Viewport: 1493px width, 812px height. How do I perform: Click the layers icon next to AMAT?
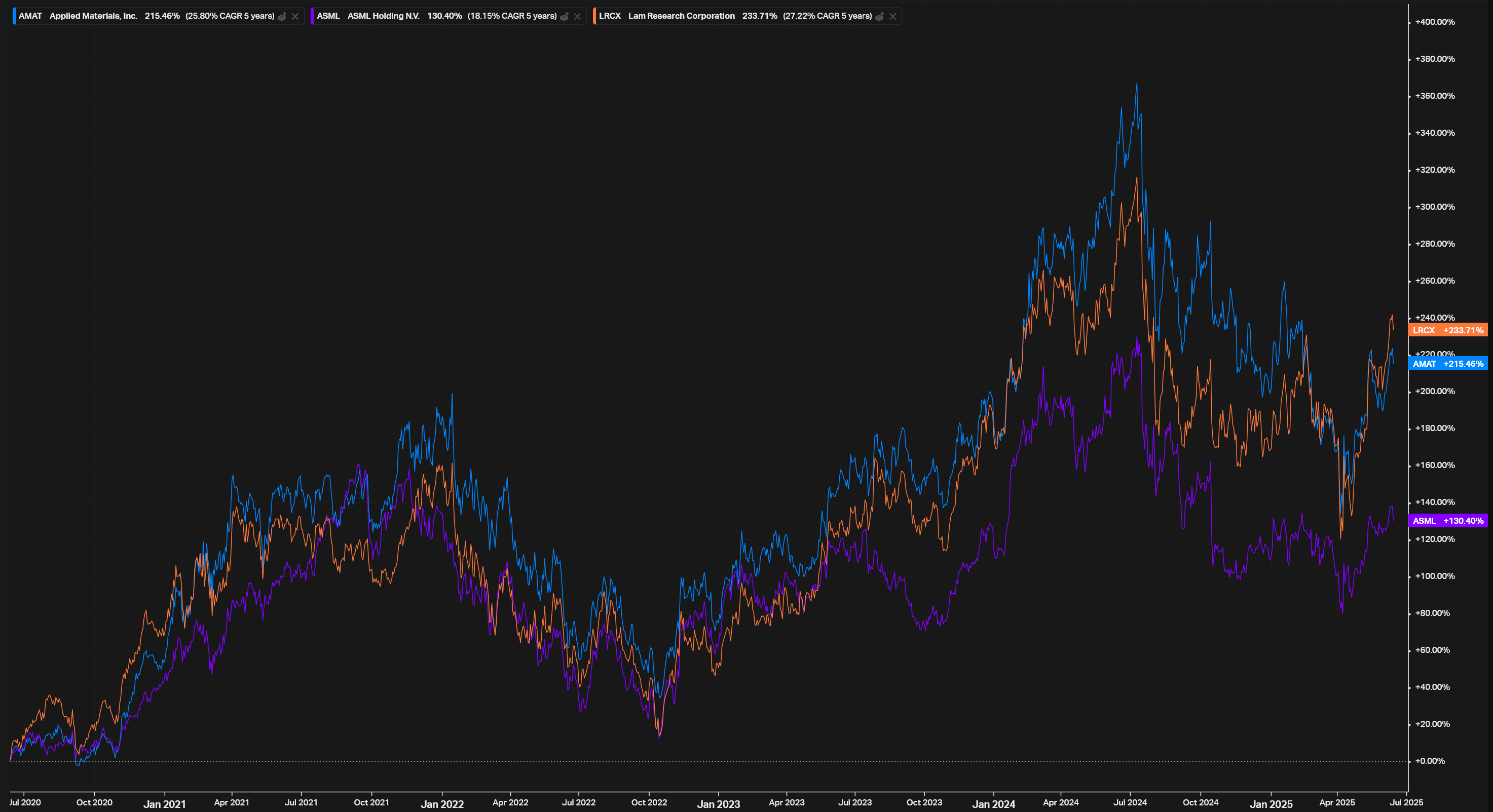pos(282,16)
